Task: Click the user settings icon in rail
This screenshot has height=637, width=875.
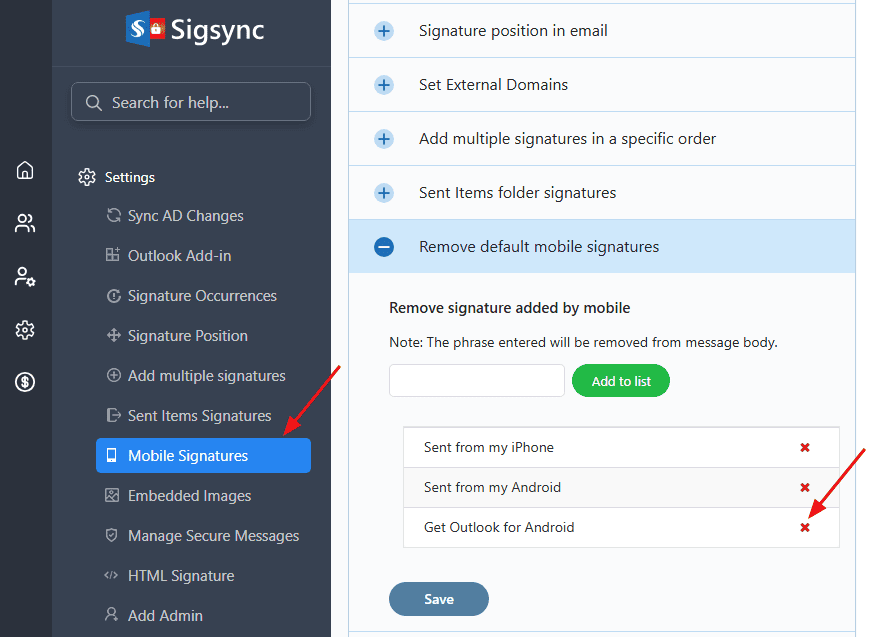Action: 25,277
